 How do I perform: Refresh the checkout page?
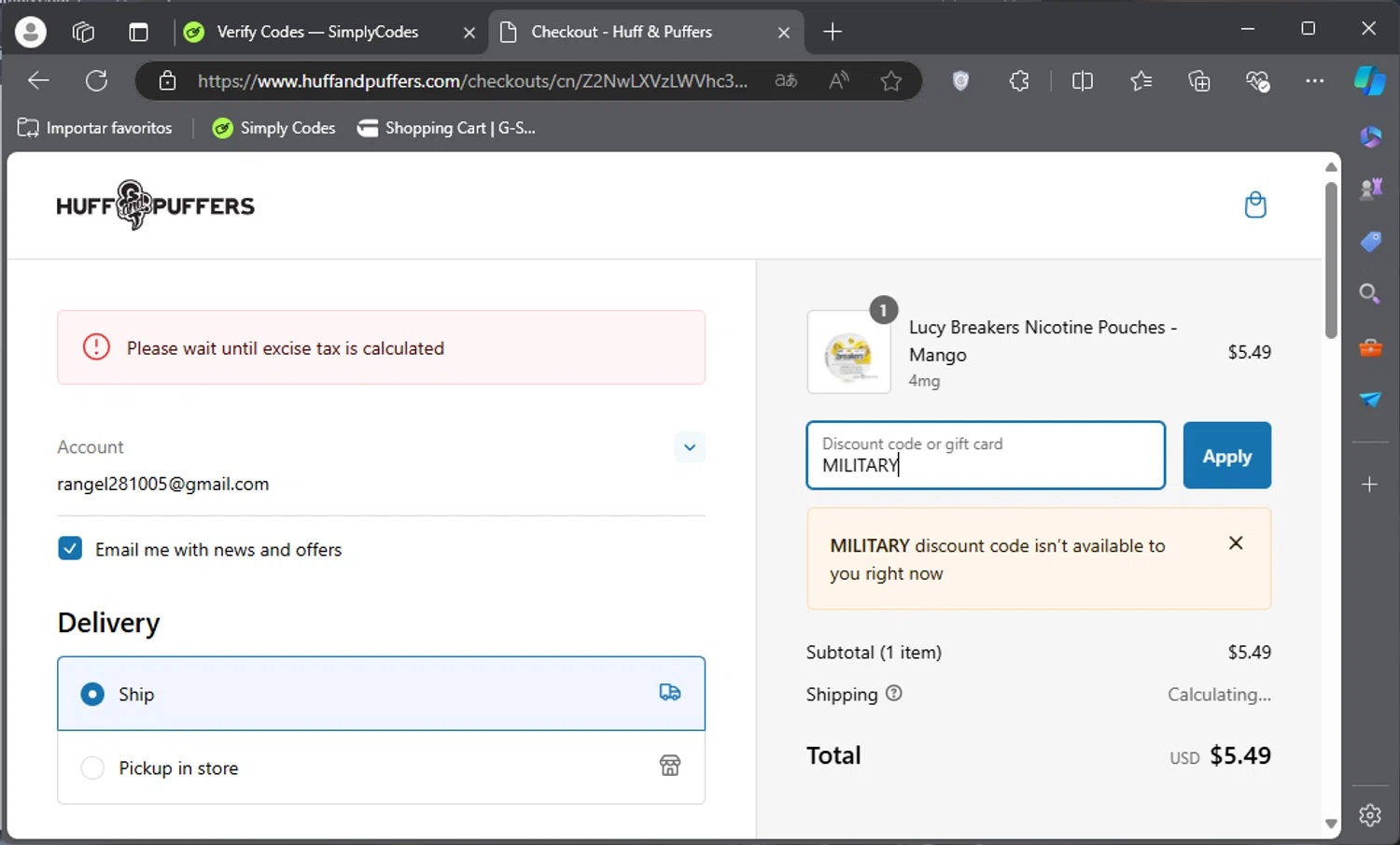click(96, 81)
